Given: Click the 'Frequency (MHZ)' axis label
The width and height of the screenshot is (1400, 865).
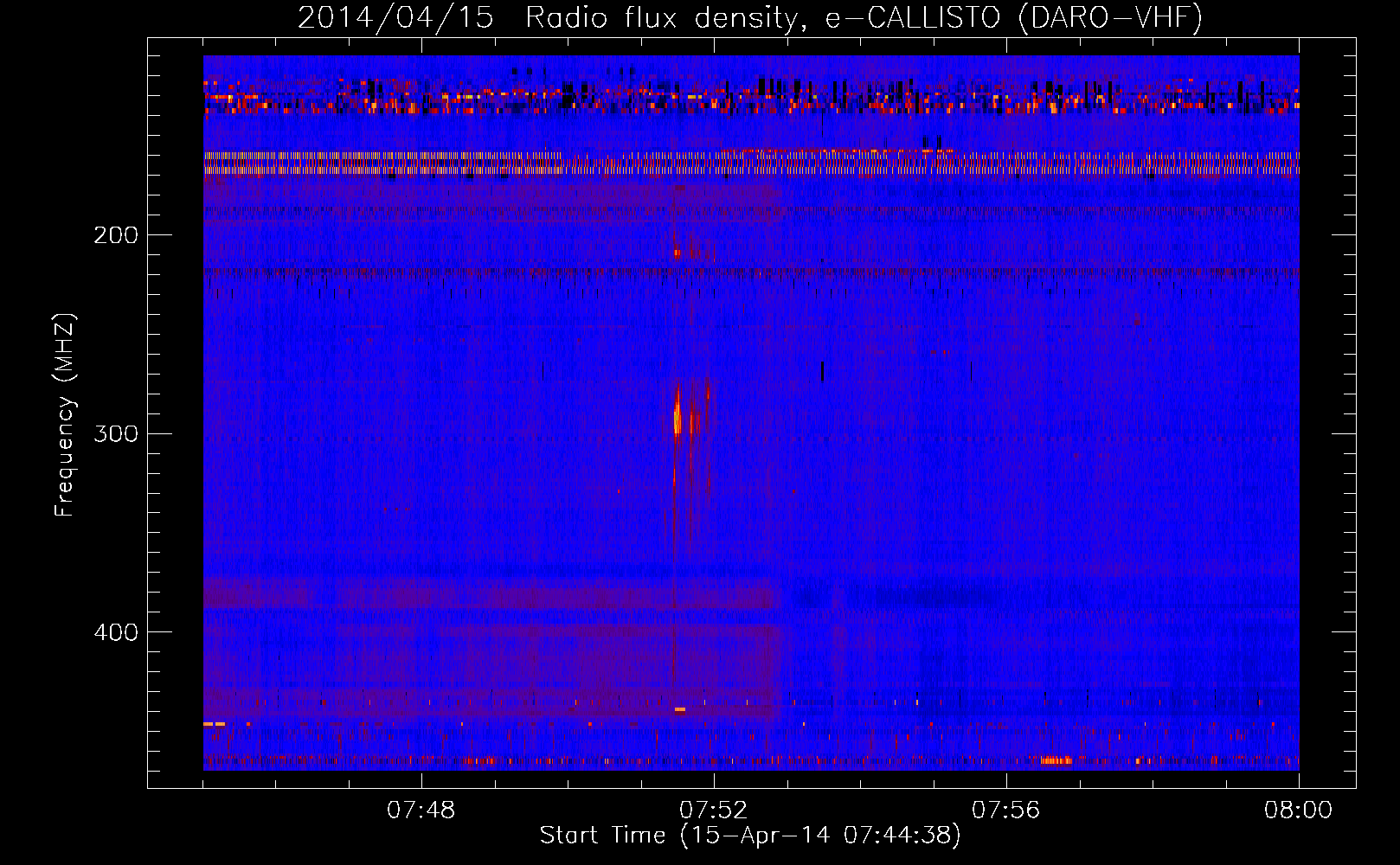Looking at the screenshot, I should [65, 415].
